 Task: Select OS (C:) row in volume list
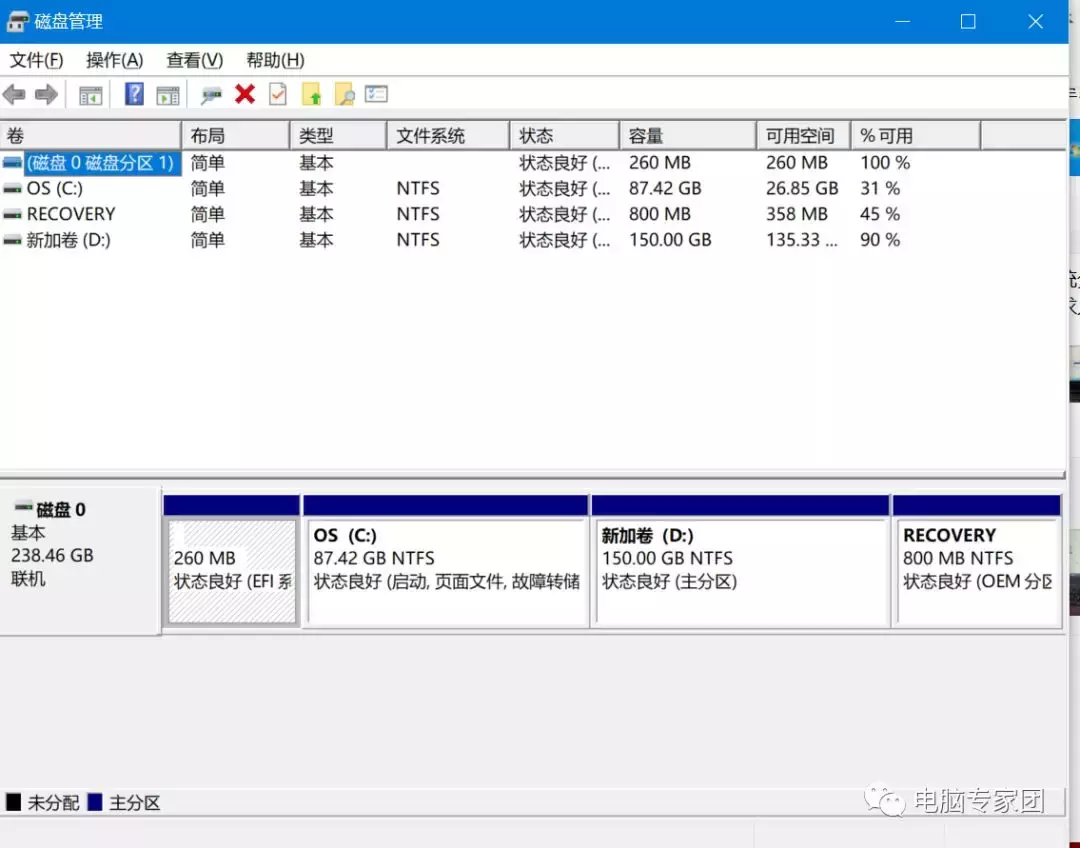pos(55,188)
